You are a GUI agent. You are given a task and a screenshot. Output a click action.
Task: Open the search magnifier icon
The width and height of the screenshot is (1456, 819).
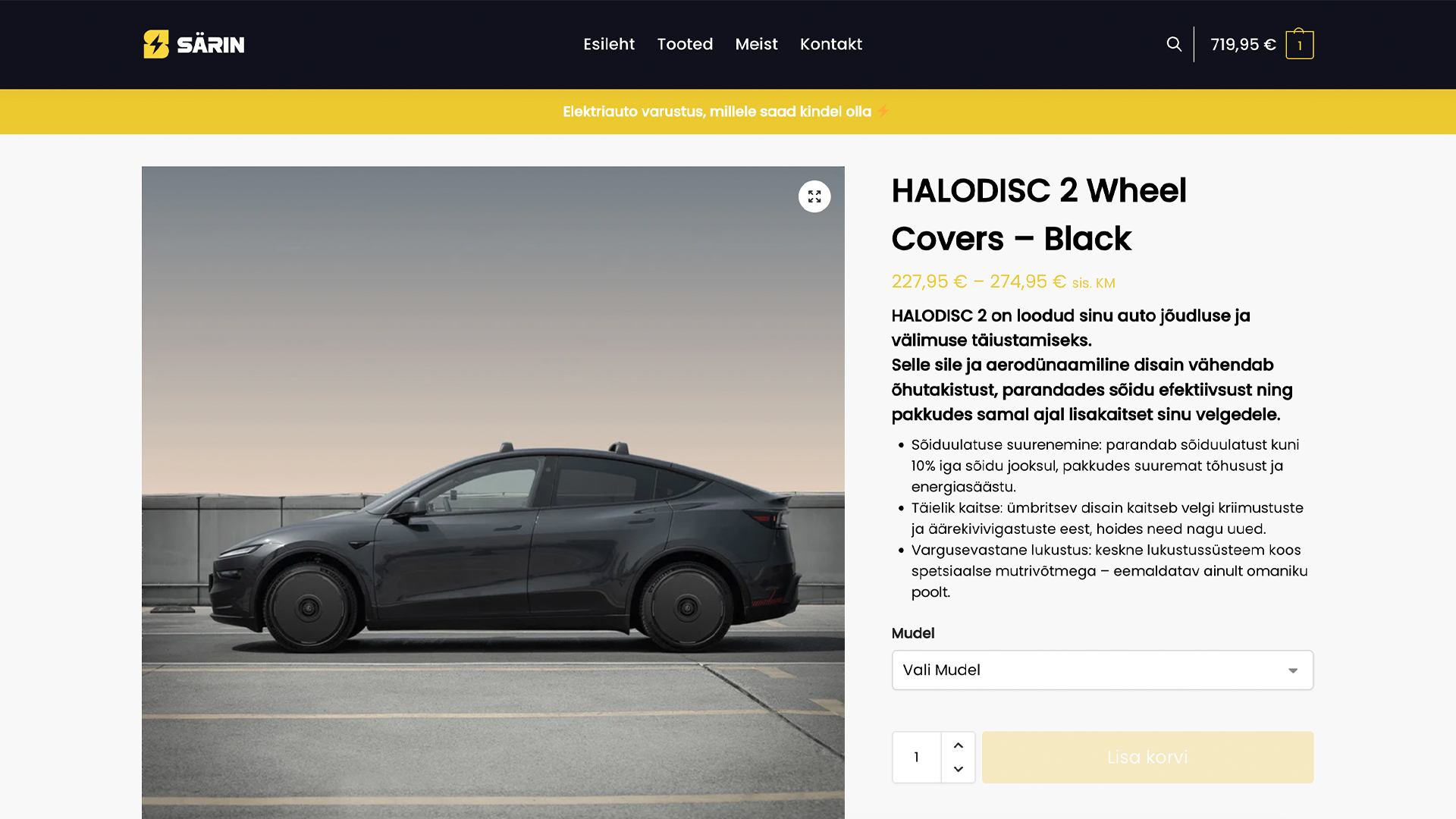pyautogui.click(x=1174, y=44)
